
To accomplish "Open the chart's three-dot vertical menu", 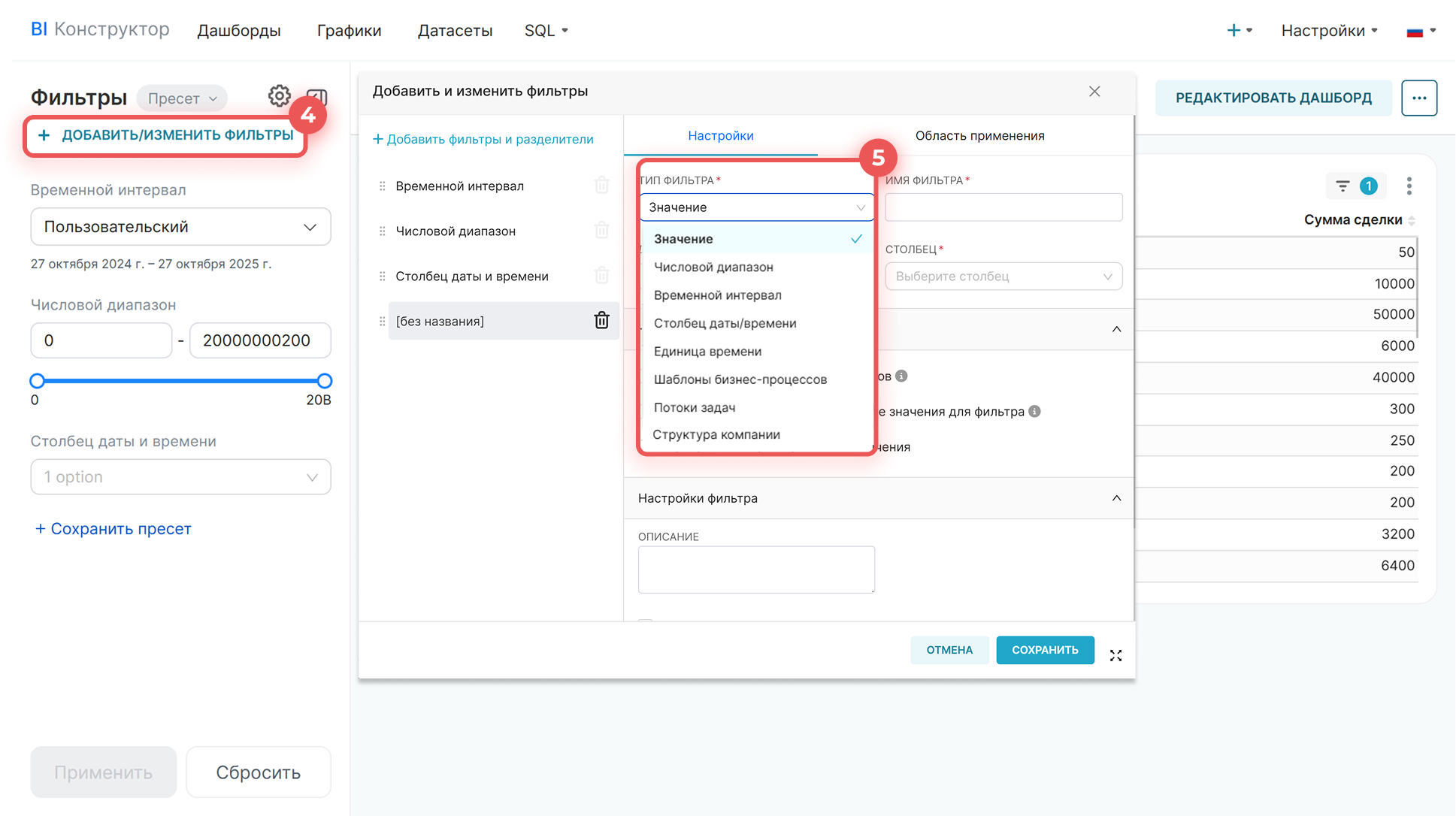I will 1409,186.
